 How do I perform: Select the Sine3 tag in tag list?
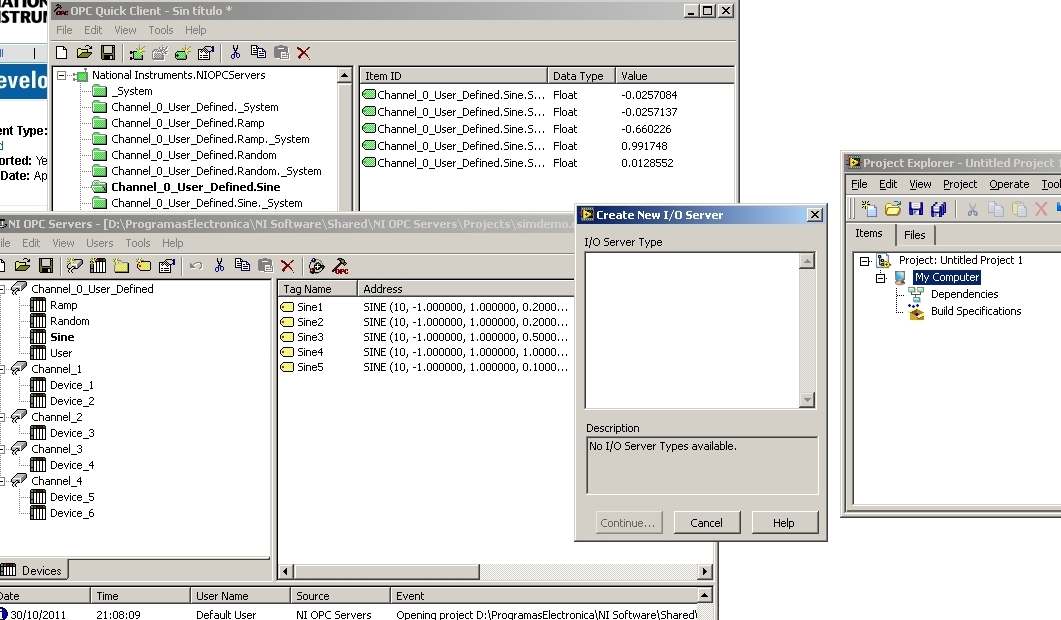tap(309, 337)
